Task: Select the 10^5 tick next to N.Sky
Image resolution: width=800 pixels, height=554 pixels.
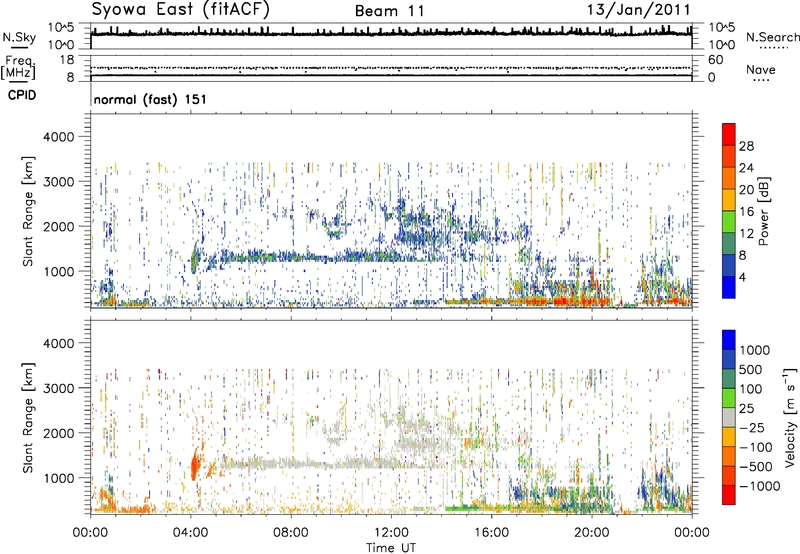Action: 61,28
